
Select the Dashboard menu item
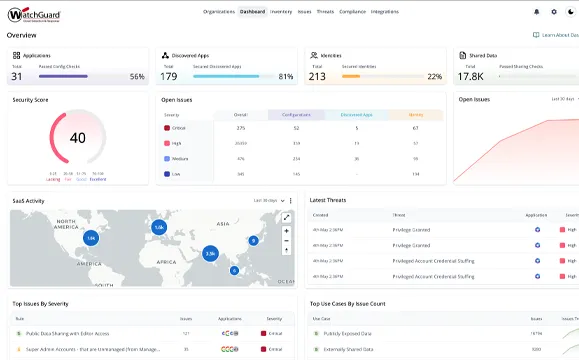(x=253, y=12)
